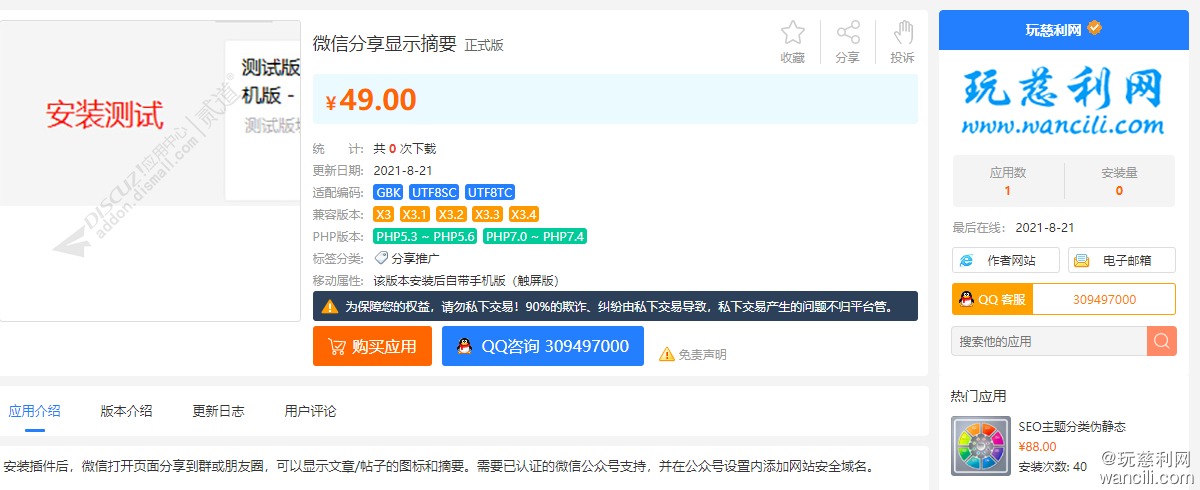Click the 安装量 count box
This screenshot has width=1200, height=490.
tap(1119, 181)
